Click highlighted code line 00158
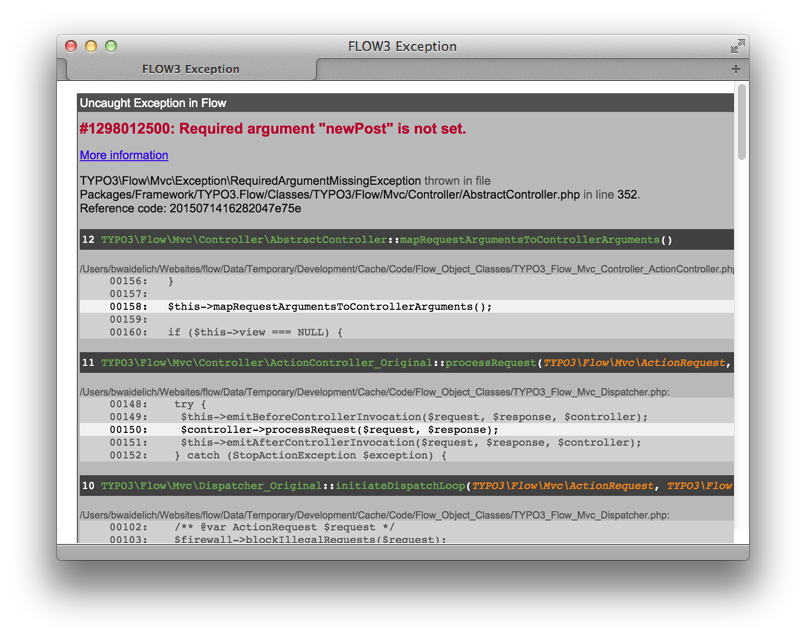This screenshot has width=806, height=639. point(407,307)
